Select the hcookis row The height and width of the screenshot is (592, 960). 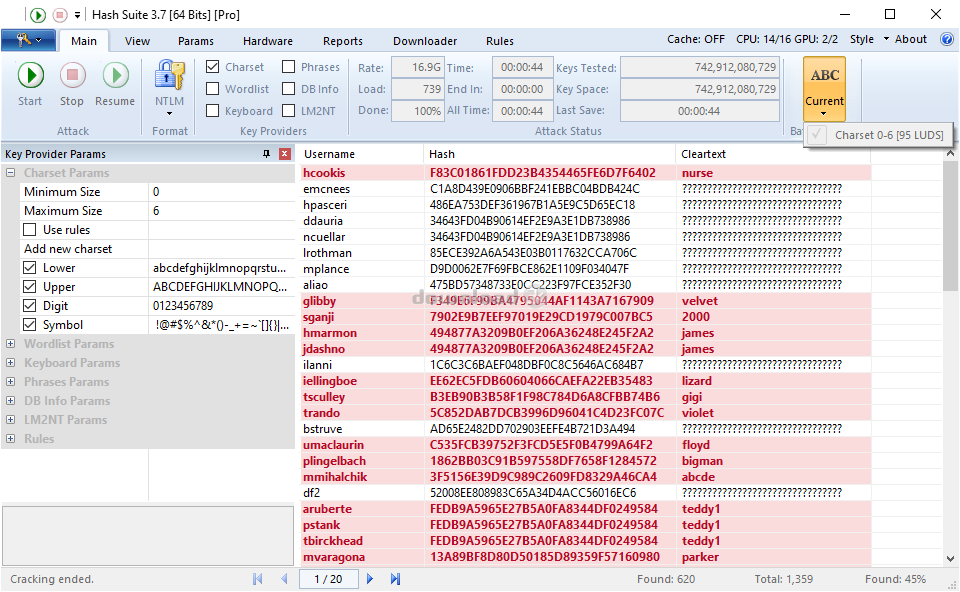click(x=585, y=173)
